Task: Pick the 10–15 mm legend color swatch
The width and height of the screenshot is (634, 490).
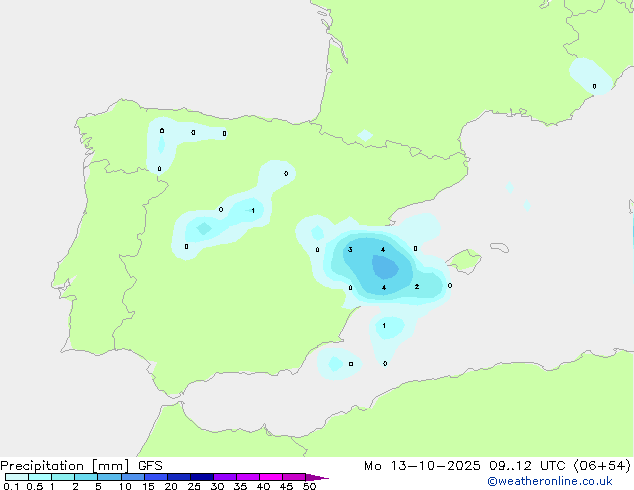Action: coord(132,477)
